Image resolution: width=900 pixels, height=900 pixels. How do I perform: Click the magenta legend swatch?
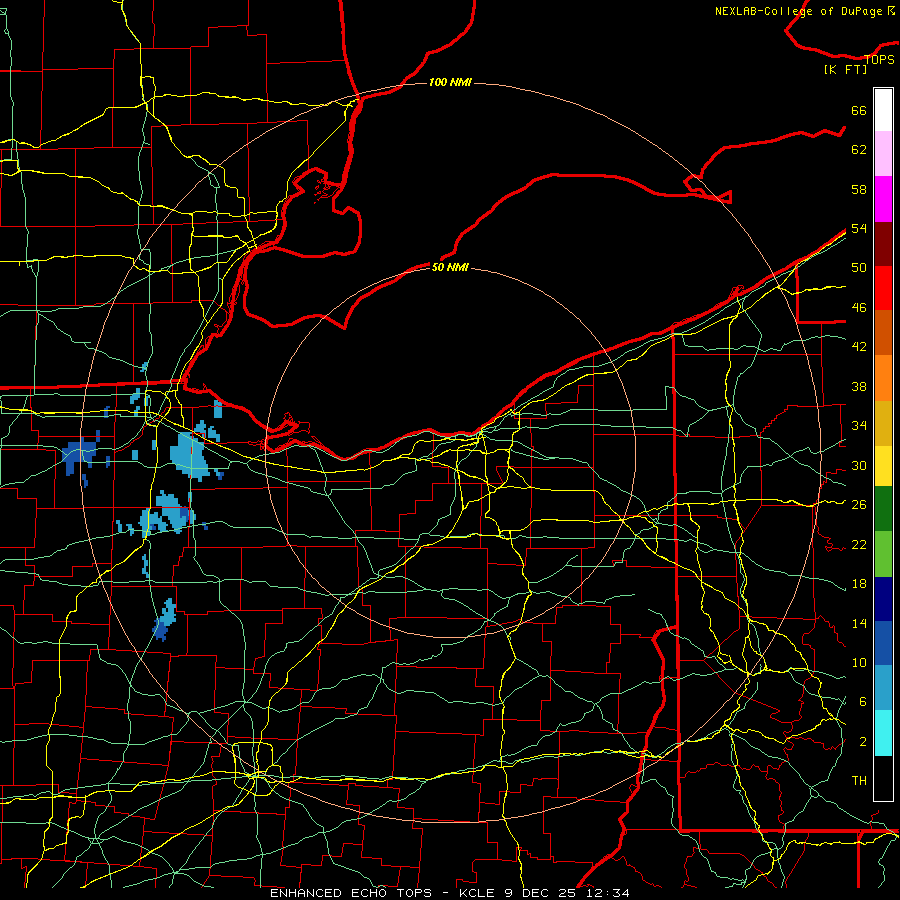(883, 199)
